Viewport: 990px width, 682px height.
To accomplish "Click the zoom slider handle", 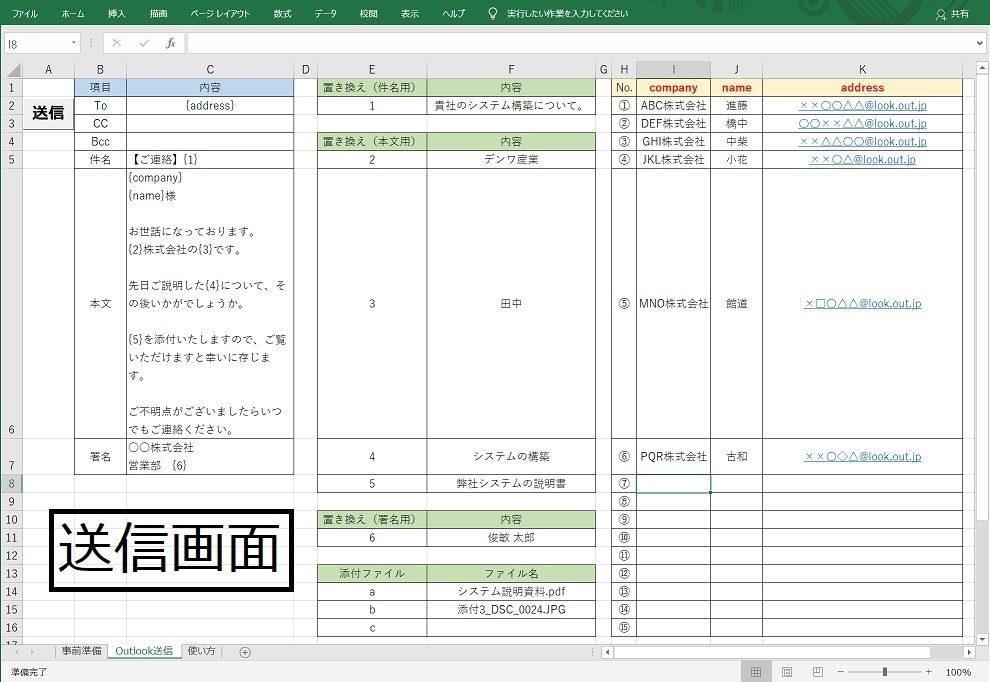I will 885,672.
